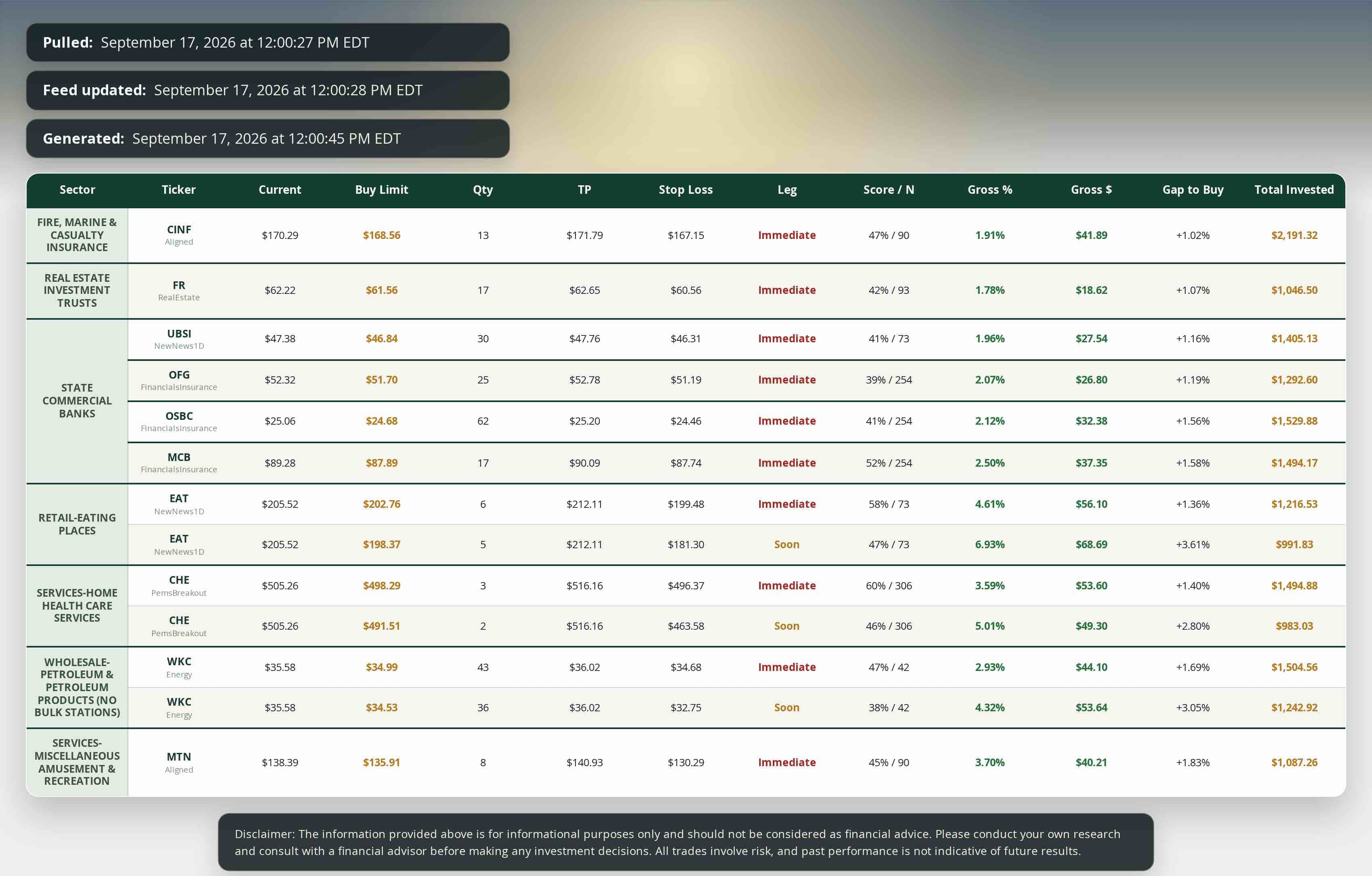Viewport: 1372px width, 876px height.
Task: Select the FR ticker cell
Action: (179, 290)
